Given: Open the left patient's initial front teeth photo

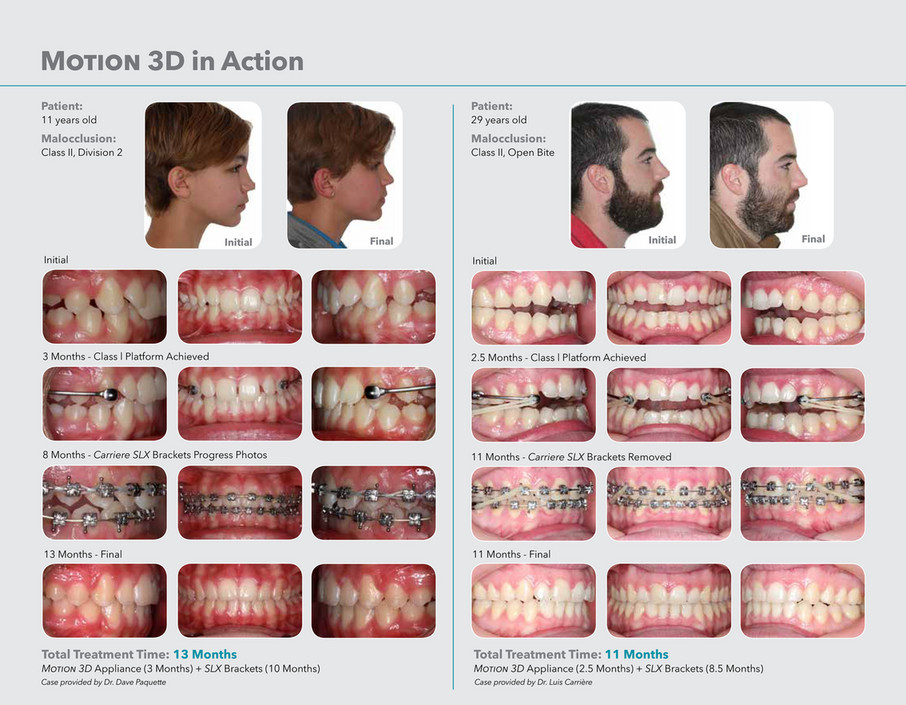Looking at the screenshot, I should 240,307.
